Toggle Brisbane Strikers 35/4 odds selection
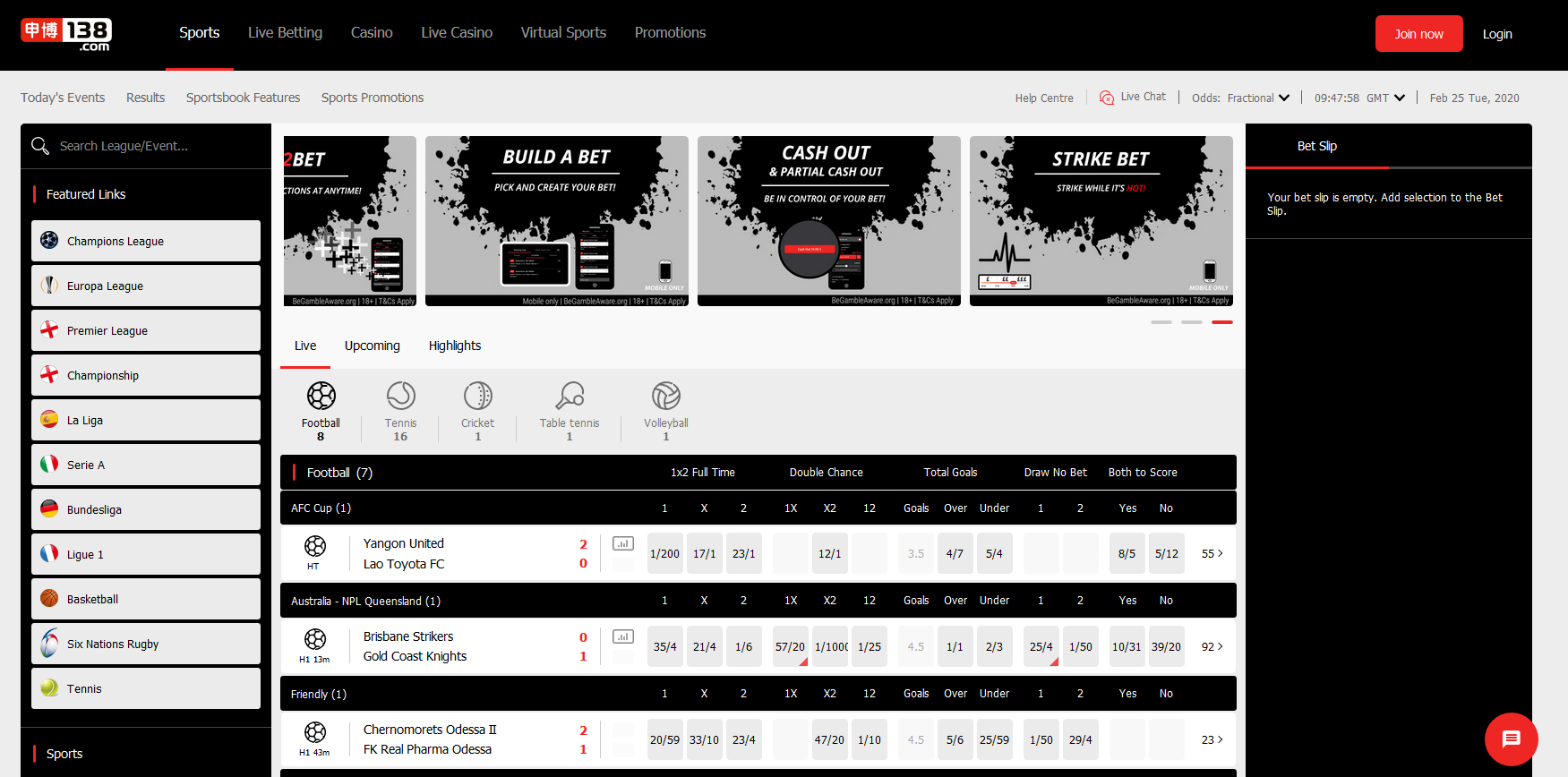This screenshot has width=1568, height=777. (x=664, y=647)
